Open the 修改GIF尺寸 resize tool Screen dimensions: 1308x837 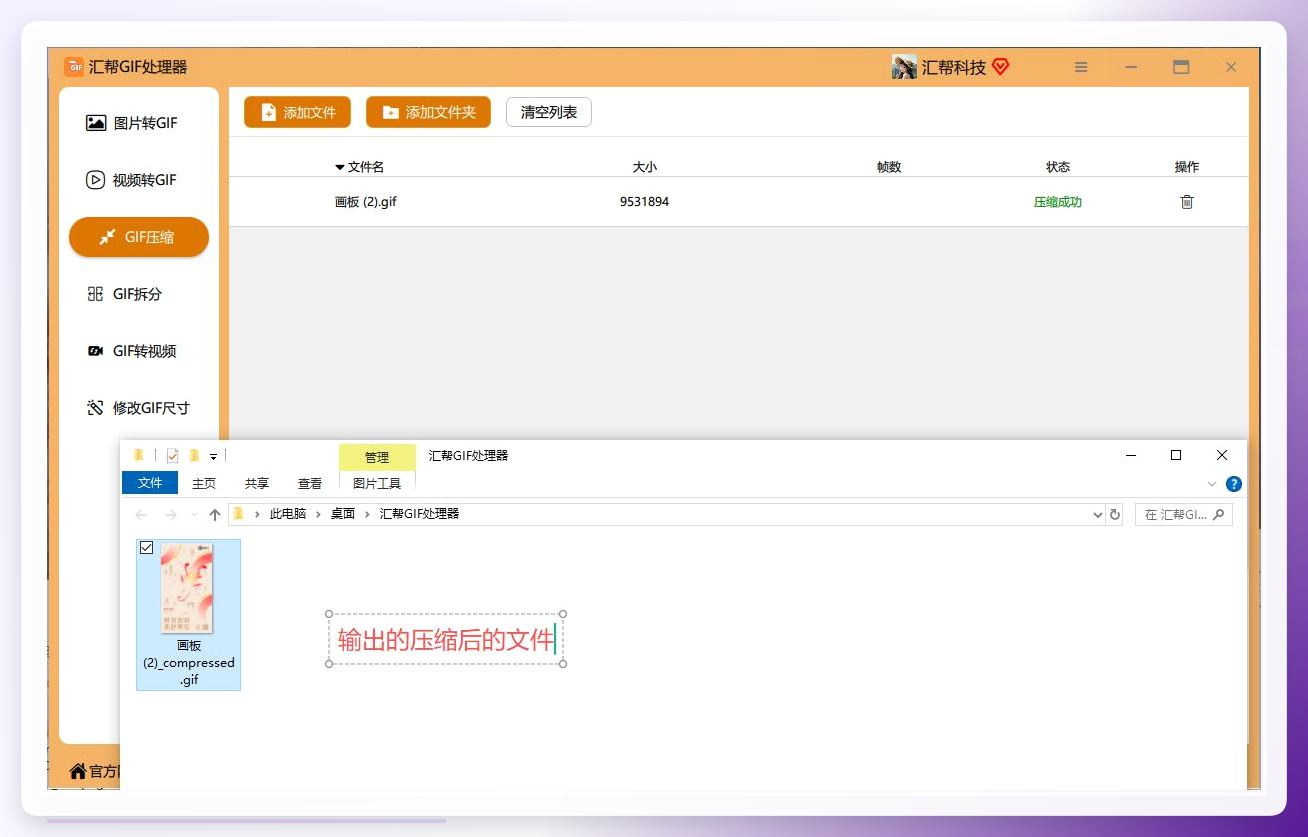(x=139, y=408)
